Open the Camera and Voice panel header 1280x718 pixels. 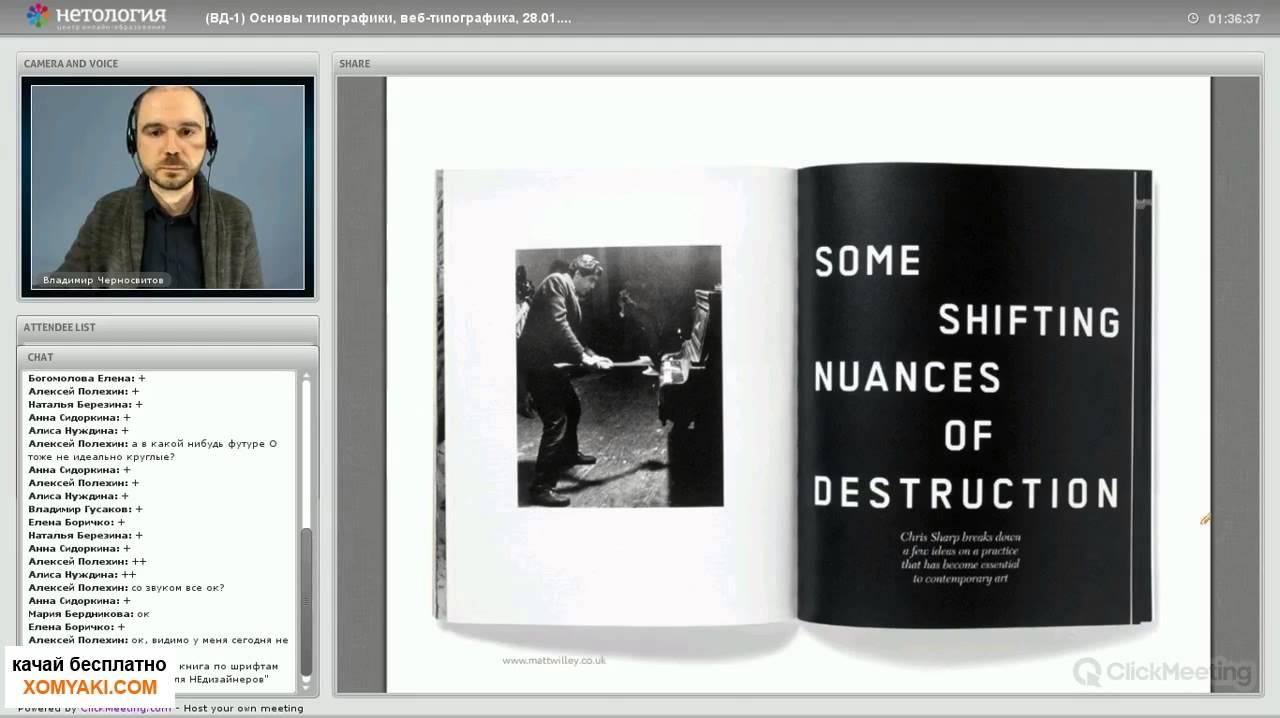tap(167, 63)
